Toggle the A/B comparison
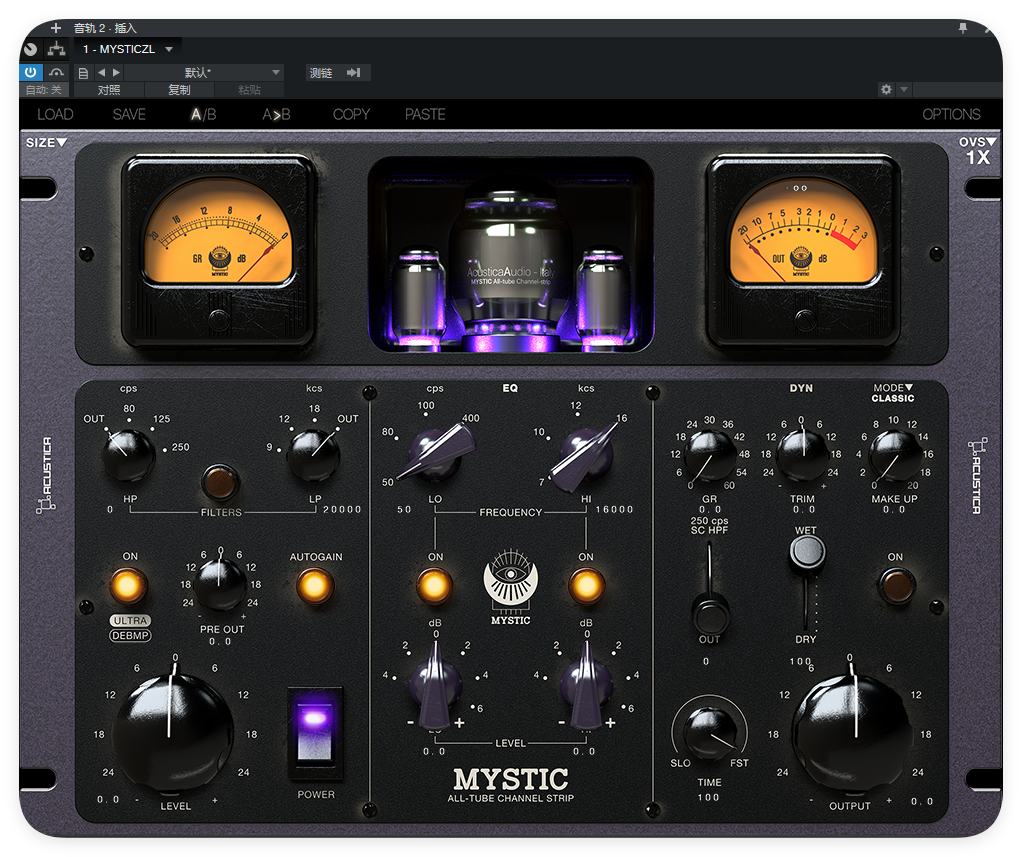The image size is (1022, 857). click(x=203, y=114)
